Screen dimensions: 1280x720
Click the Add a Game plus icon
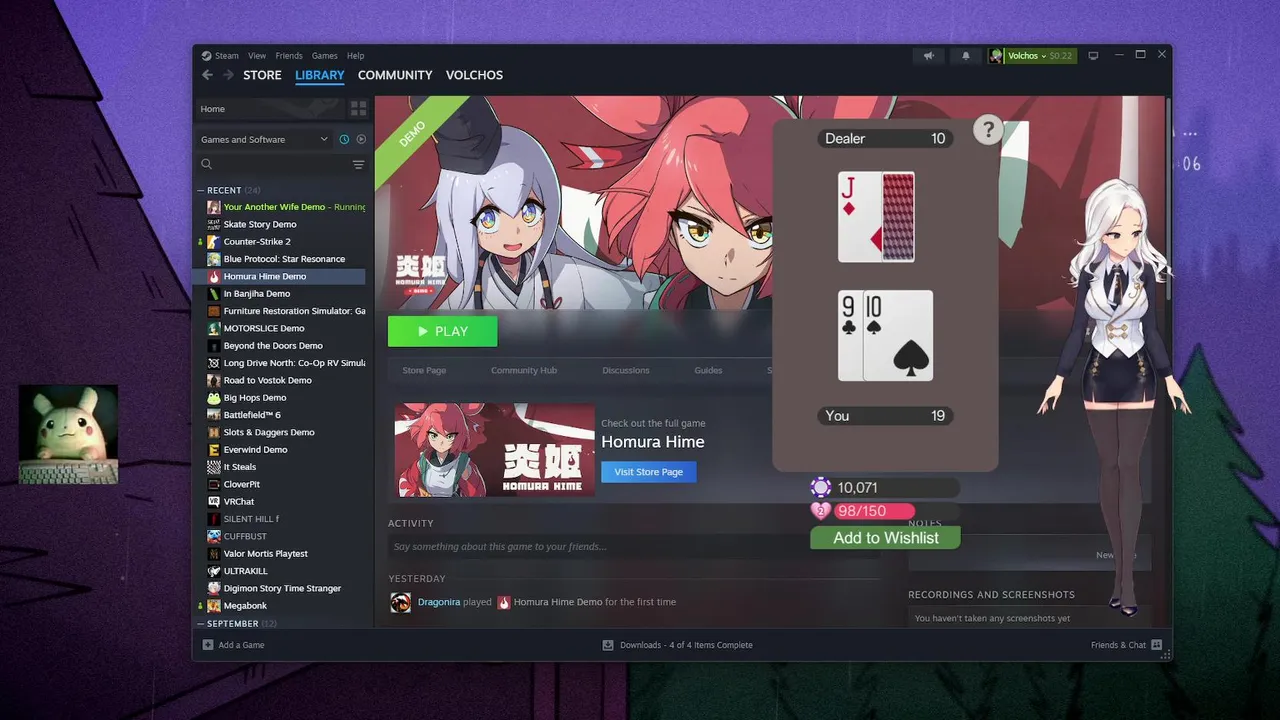(x=208, y=645)
